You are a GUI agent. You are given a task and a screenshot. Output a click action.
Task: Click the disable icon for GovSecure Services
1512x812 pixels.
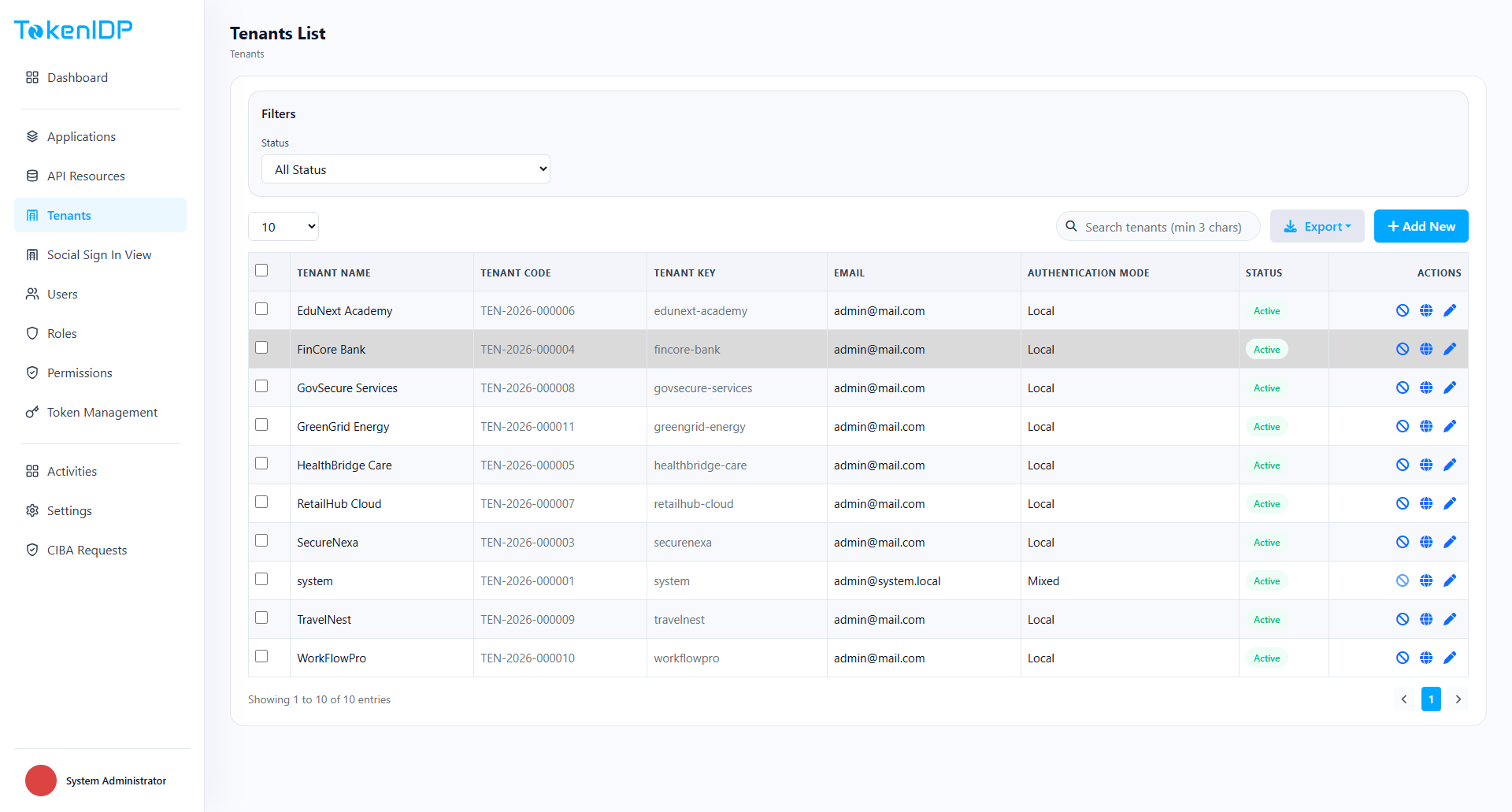coord(1403,387)
